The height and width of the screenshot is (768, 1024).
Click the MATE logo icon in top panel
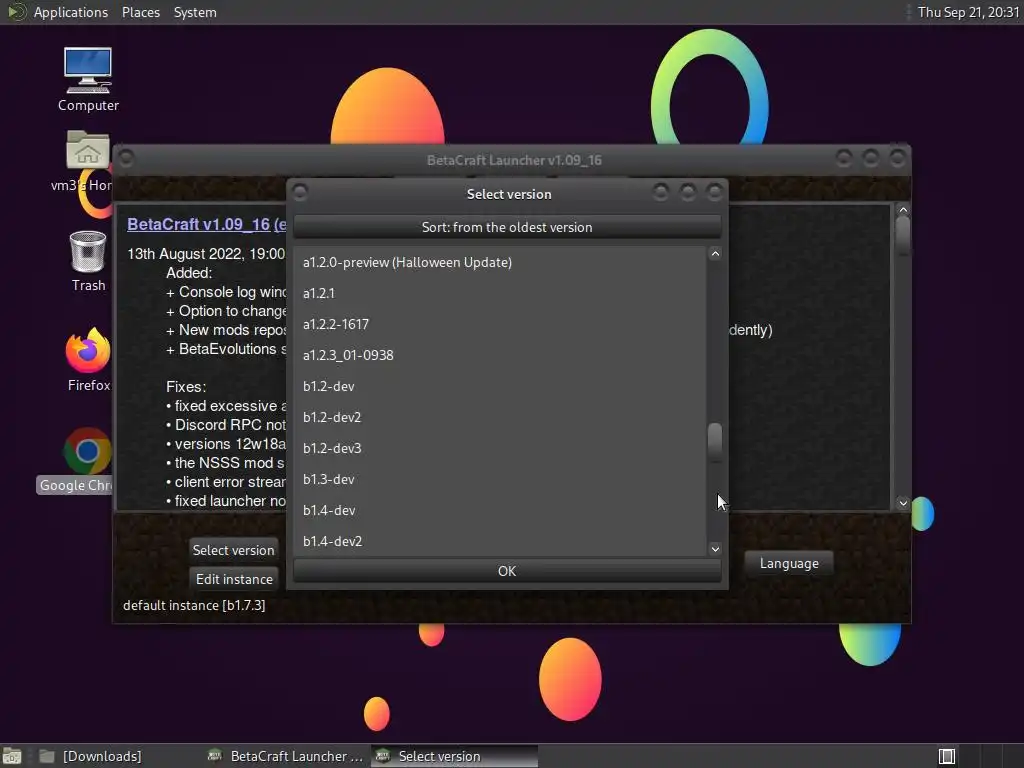16,12
